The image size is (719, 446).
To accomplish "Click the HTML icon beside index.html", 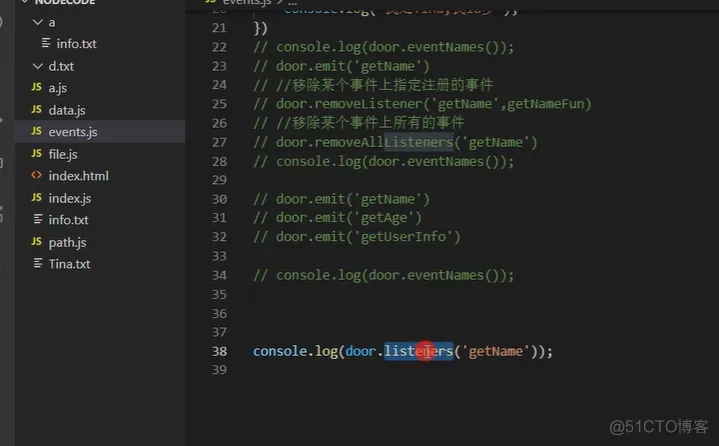I will point(37,175).
